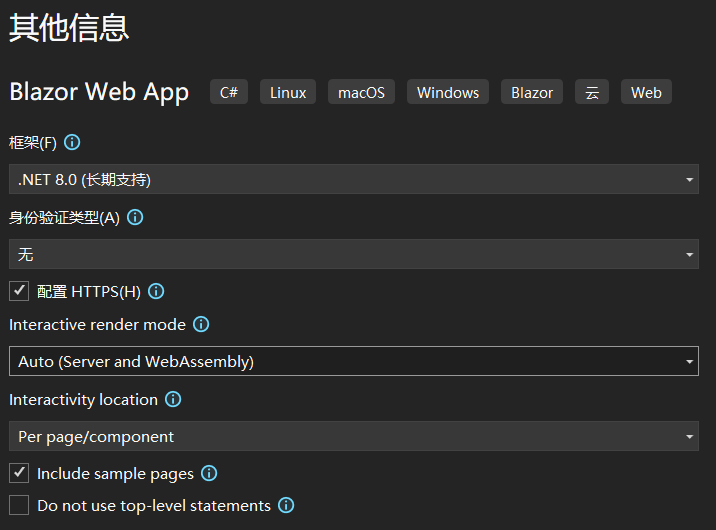Image resolution: width=716 pixels, height=530 pixels.
Task: Click the info icon beside 身份验证类型(A)
Action: 135,217
